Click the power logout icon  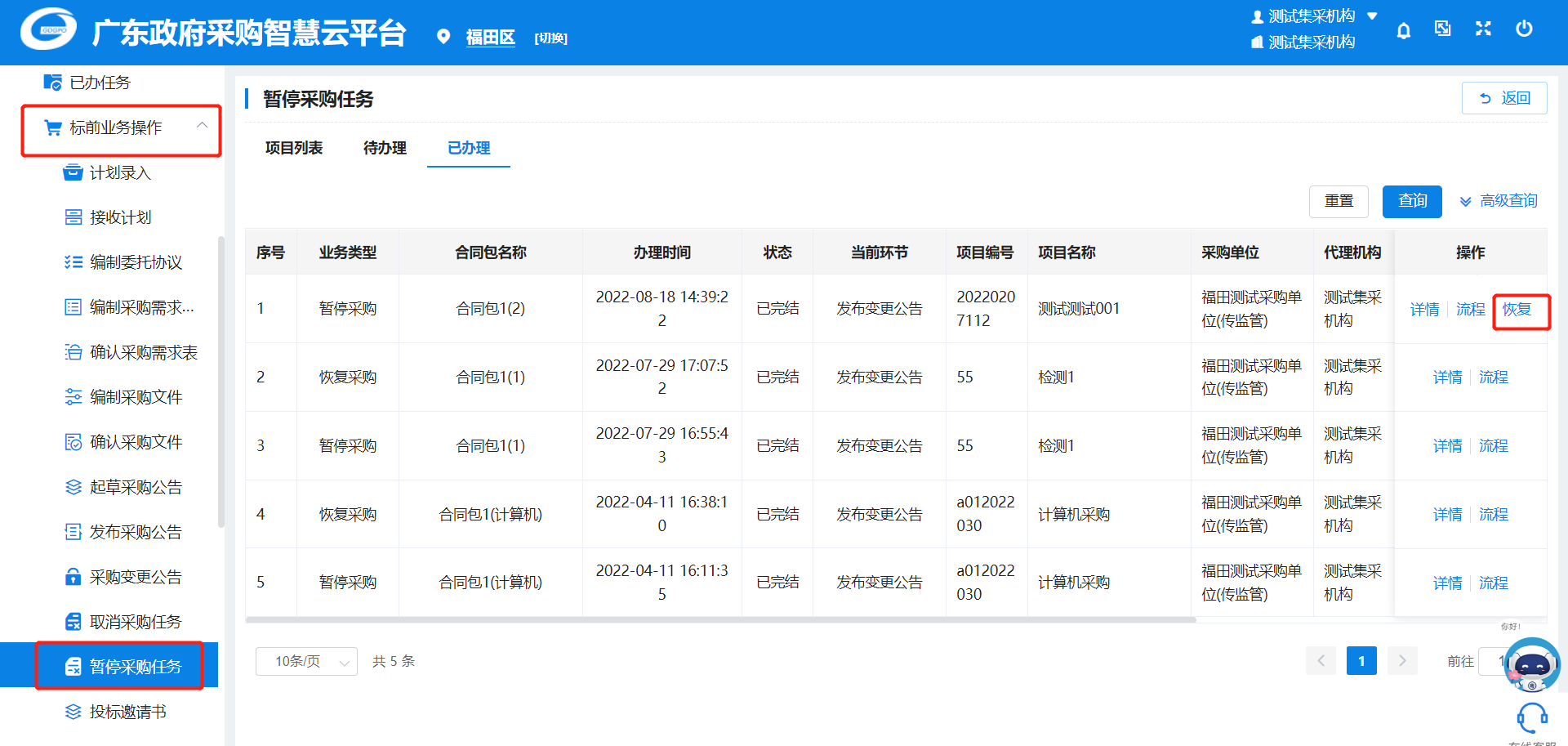1524,29
